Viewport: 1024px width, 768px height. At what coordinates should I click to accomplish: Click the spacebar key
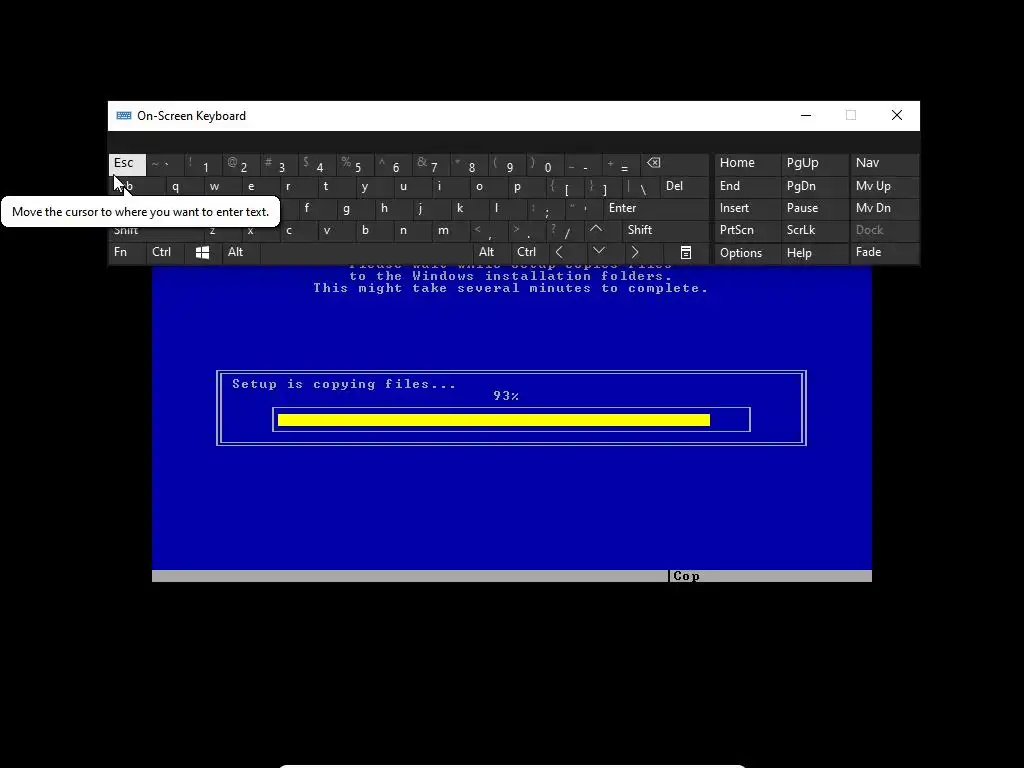(366, 253)
